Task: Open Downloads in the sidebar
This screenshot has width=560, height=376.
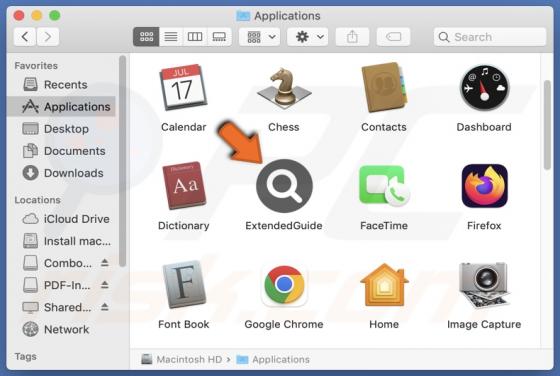Action: click(61, 173)
